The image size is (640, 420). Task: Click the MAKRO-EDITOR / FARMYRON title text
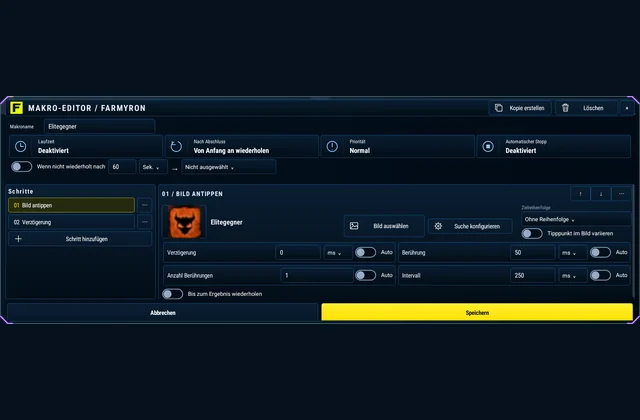point(87,108)
